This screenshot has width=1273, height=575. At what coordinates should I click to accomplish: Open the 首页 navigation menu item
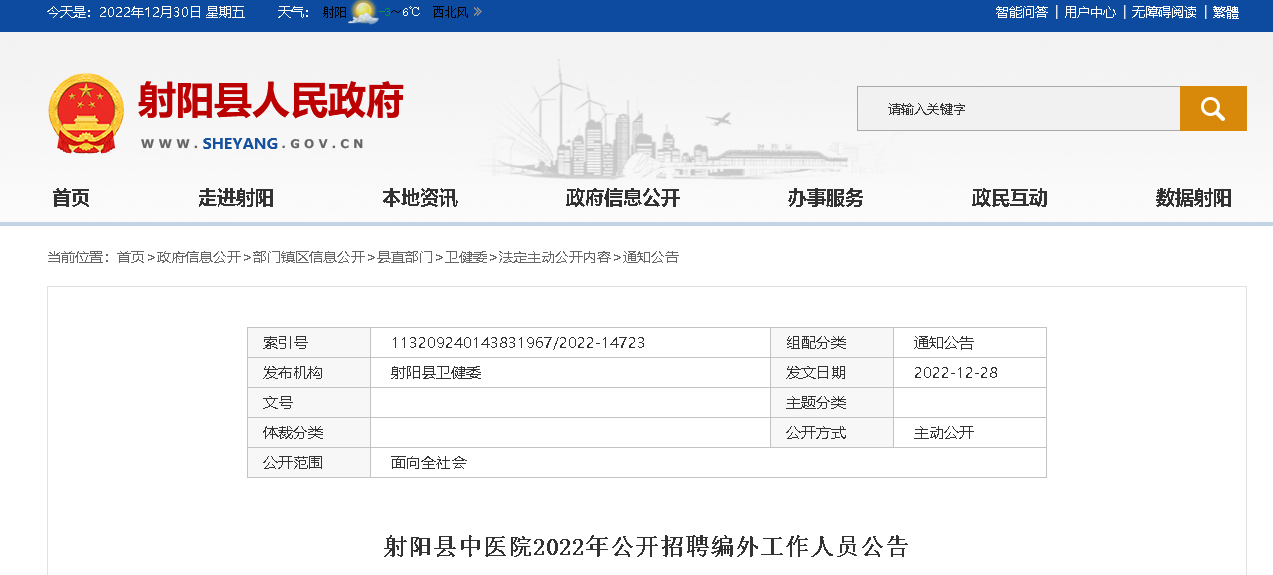point(71,198)
